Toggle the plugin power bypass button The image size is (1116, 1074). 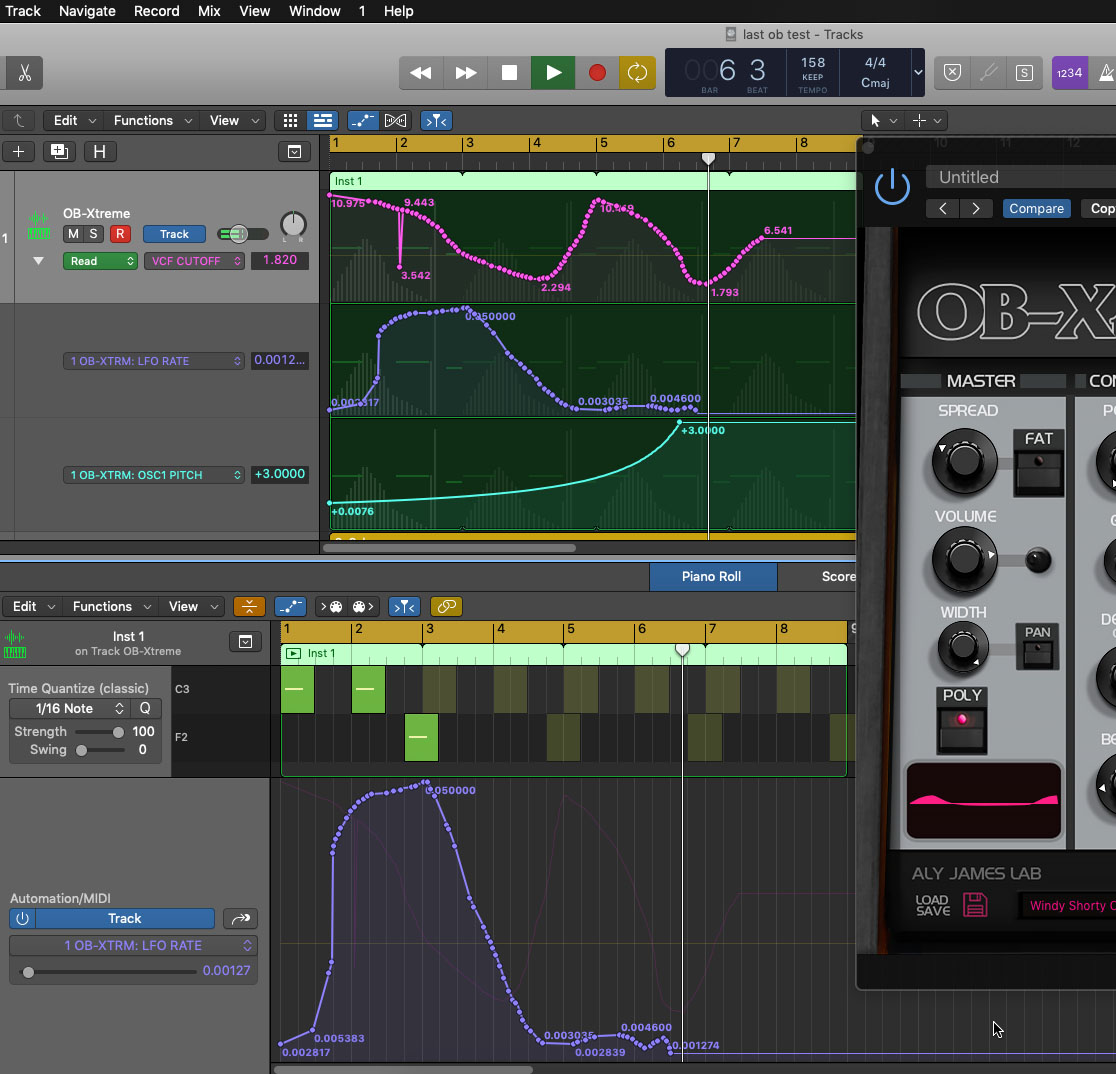tap(892, 189)
